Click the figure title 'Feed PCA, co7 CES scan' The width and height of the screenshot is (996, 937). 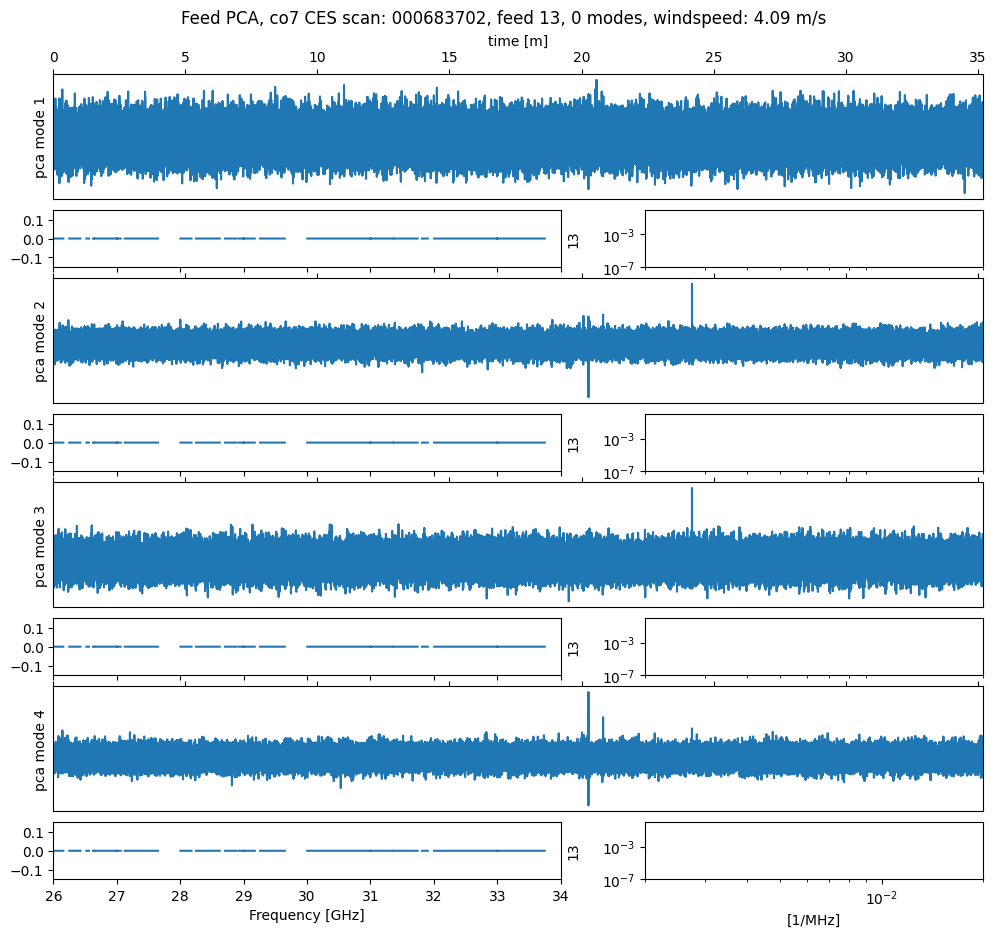[503, 18]
